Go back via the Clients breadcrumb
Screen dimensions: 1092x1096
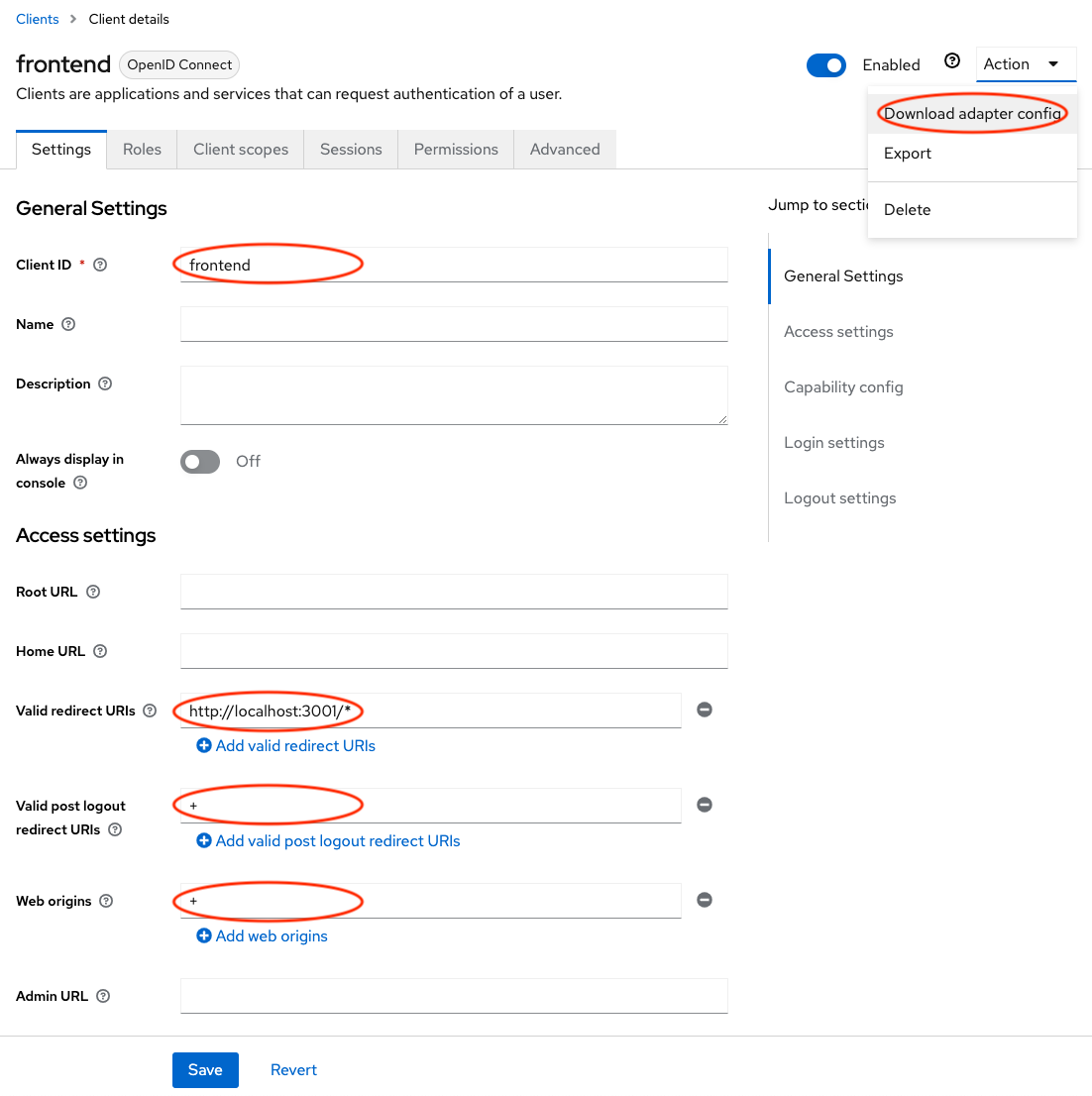[x=37, y=19]
